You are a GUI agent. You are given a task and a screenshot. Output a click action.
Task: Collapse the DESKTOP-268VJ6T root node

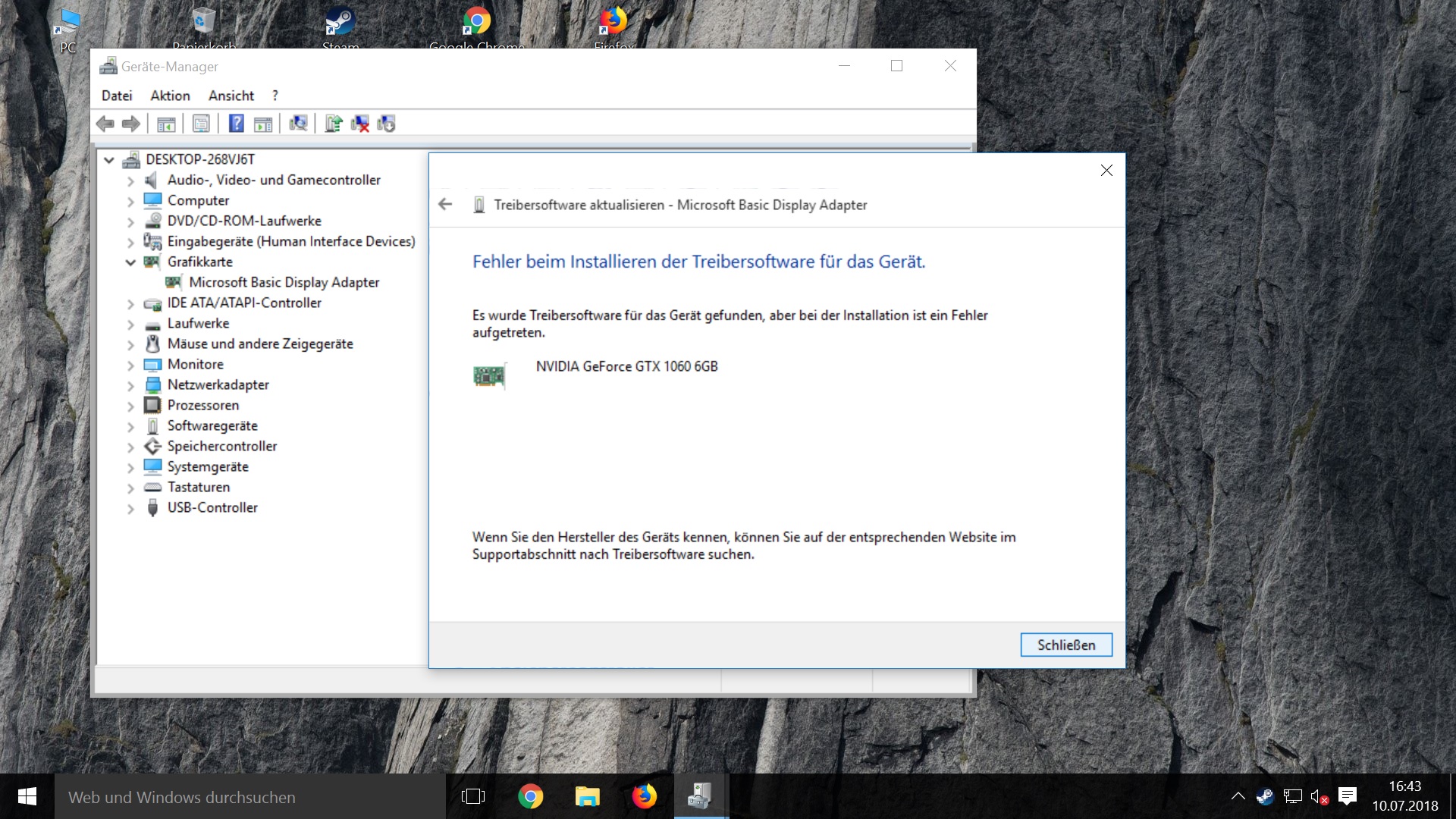[109, 160]
